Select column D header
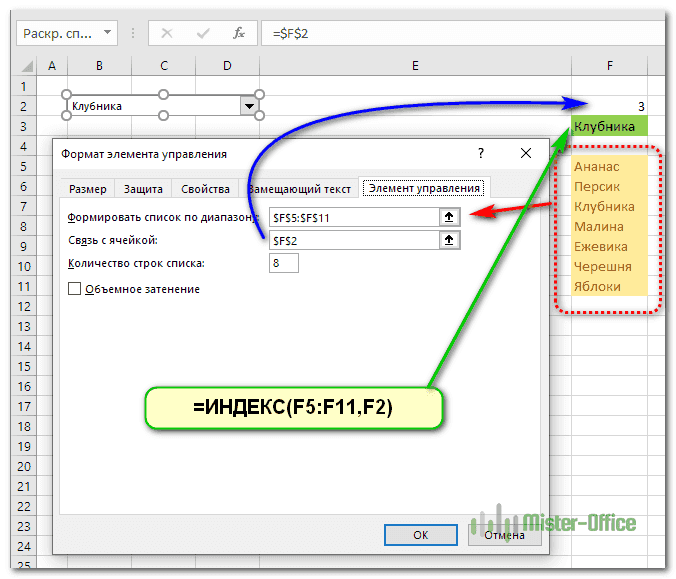 click(x=227, y=66)
